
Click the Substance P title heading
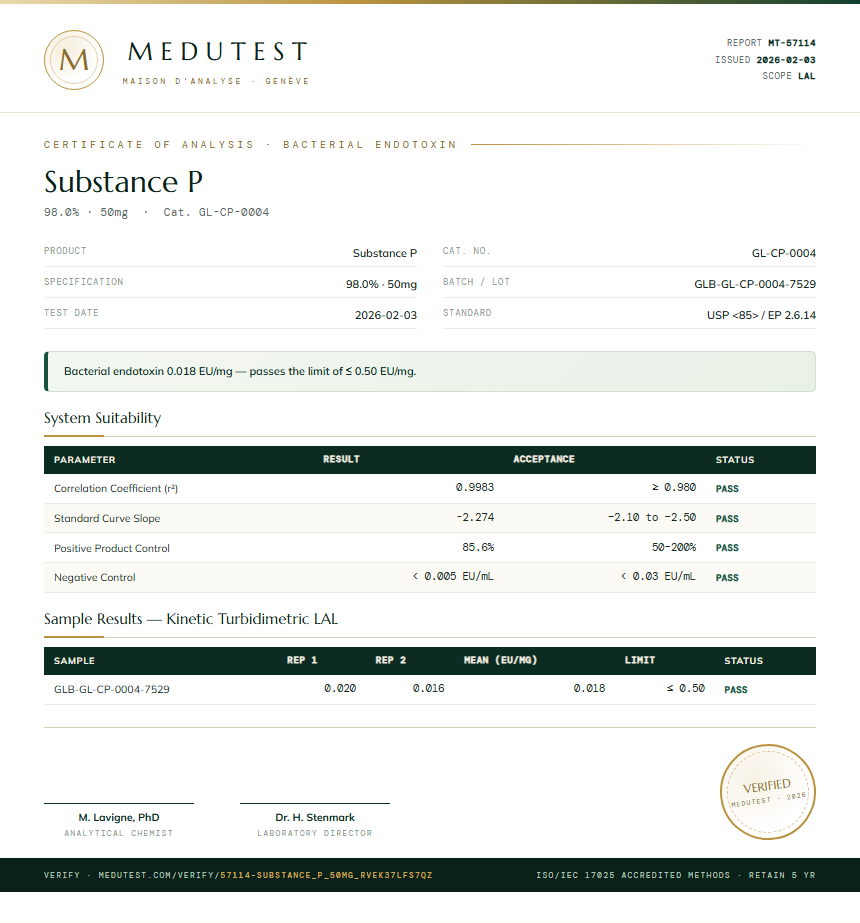(x=124, y=182)
